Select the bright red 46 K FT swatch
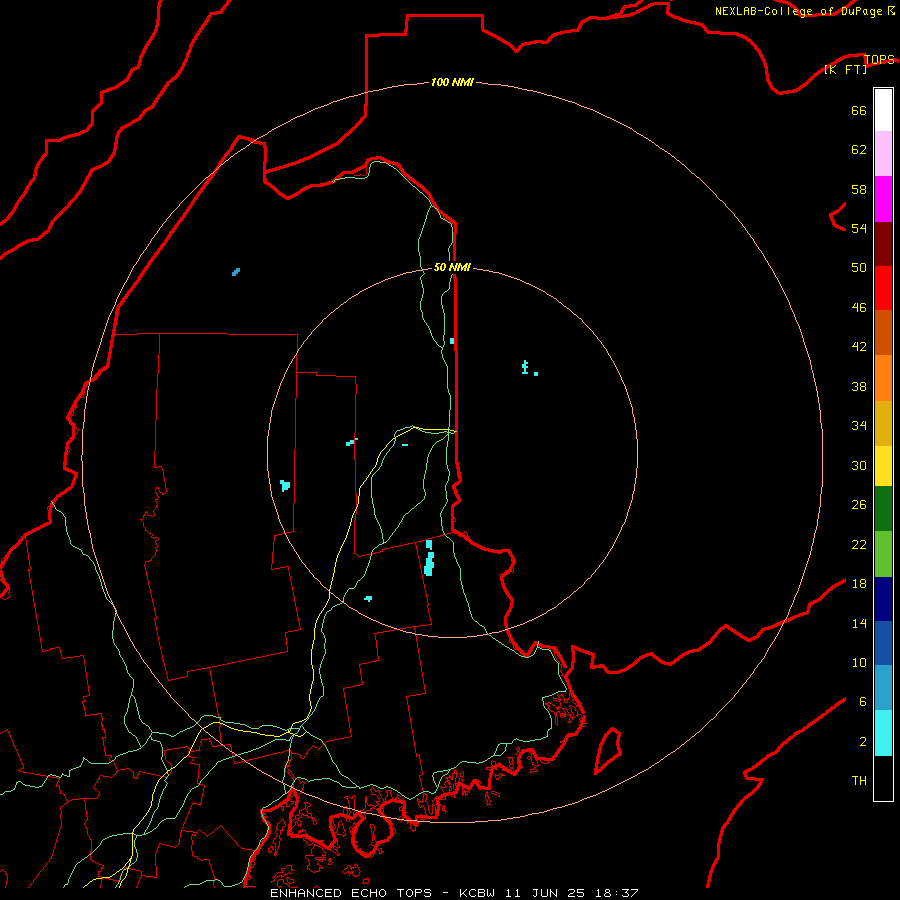This screenshot has height=900, width=900. point(883,288)
